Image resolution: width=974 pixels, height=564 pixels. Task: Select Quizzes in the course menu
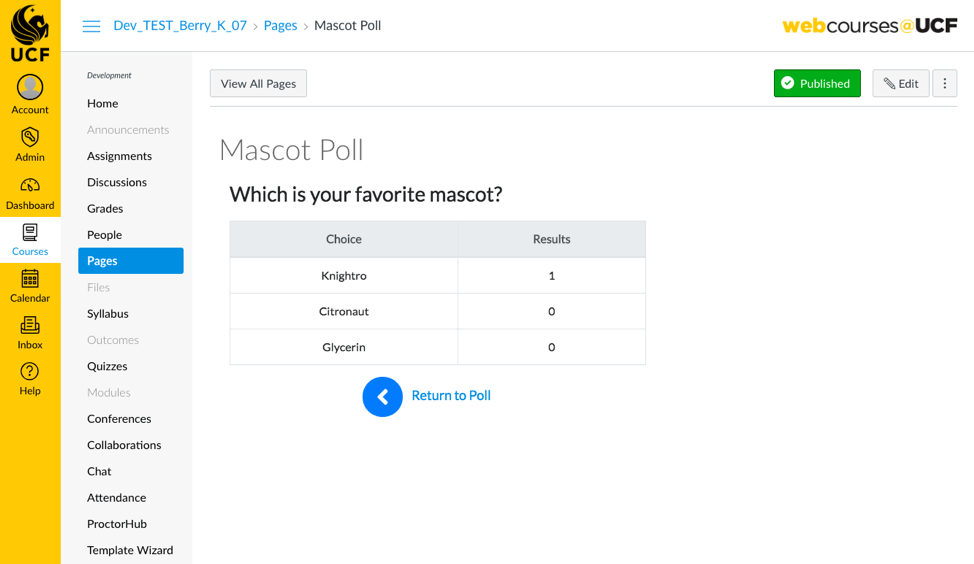point(107,366)
